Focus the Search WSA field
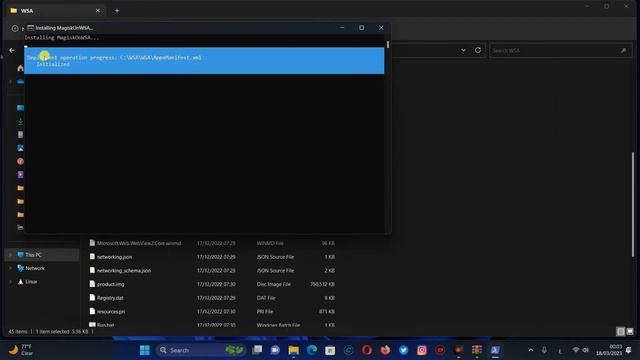Viewport: 640px width, 360px height. click(x=560, y=51)
